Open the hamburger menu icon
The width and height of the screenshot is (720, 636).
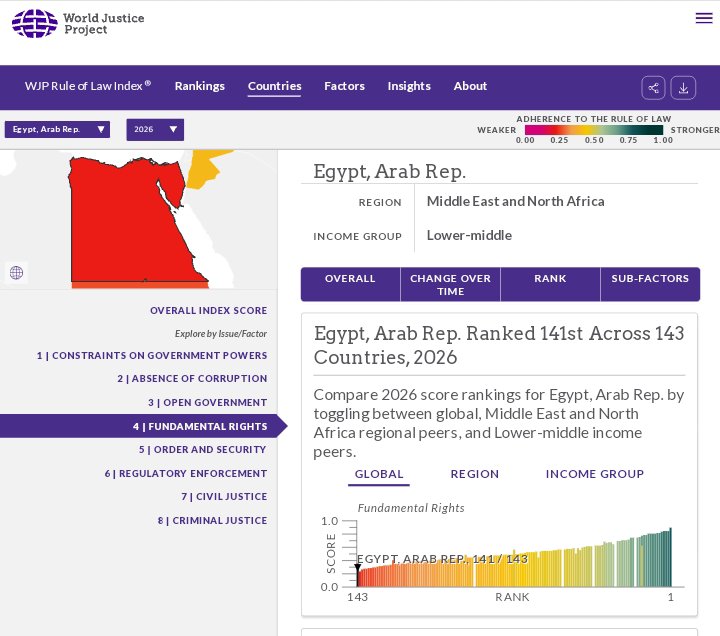(x=703, y=18)
